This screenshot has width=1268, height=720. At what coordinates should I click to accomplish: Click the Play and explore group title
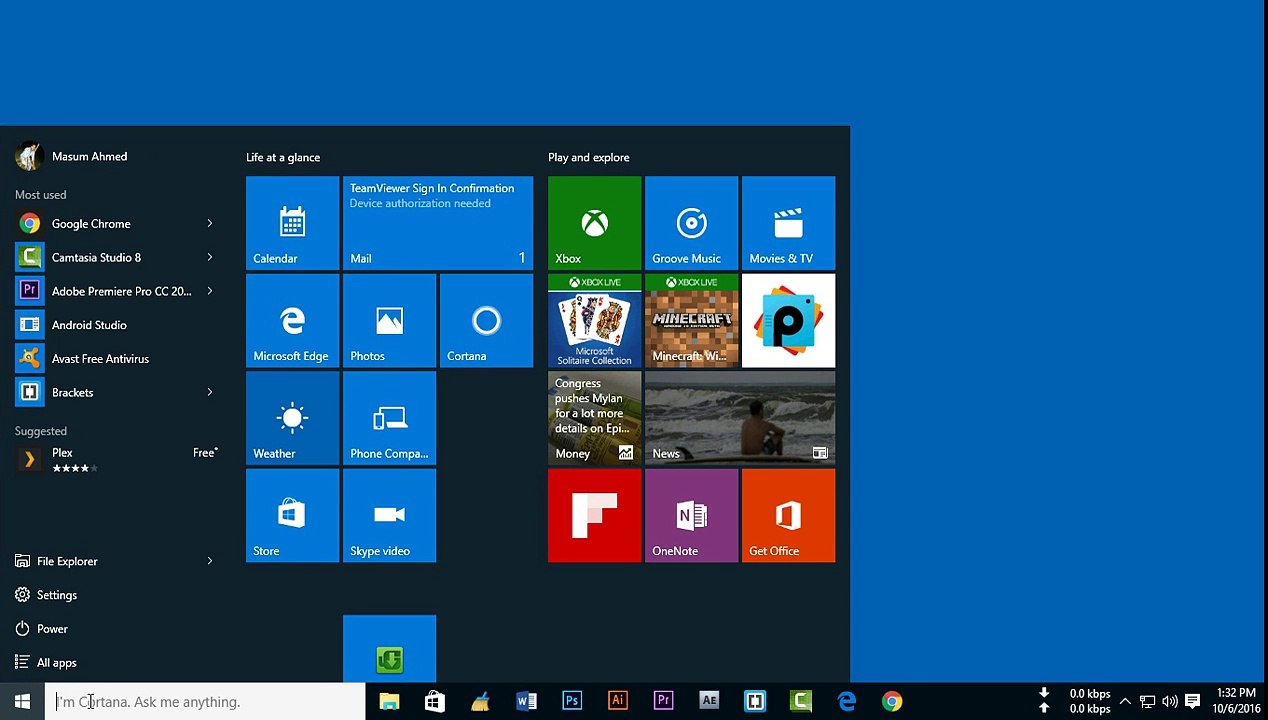click(589, 157)
